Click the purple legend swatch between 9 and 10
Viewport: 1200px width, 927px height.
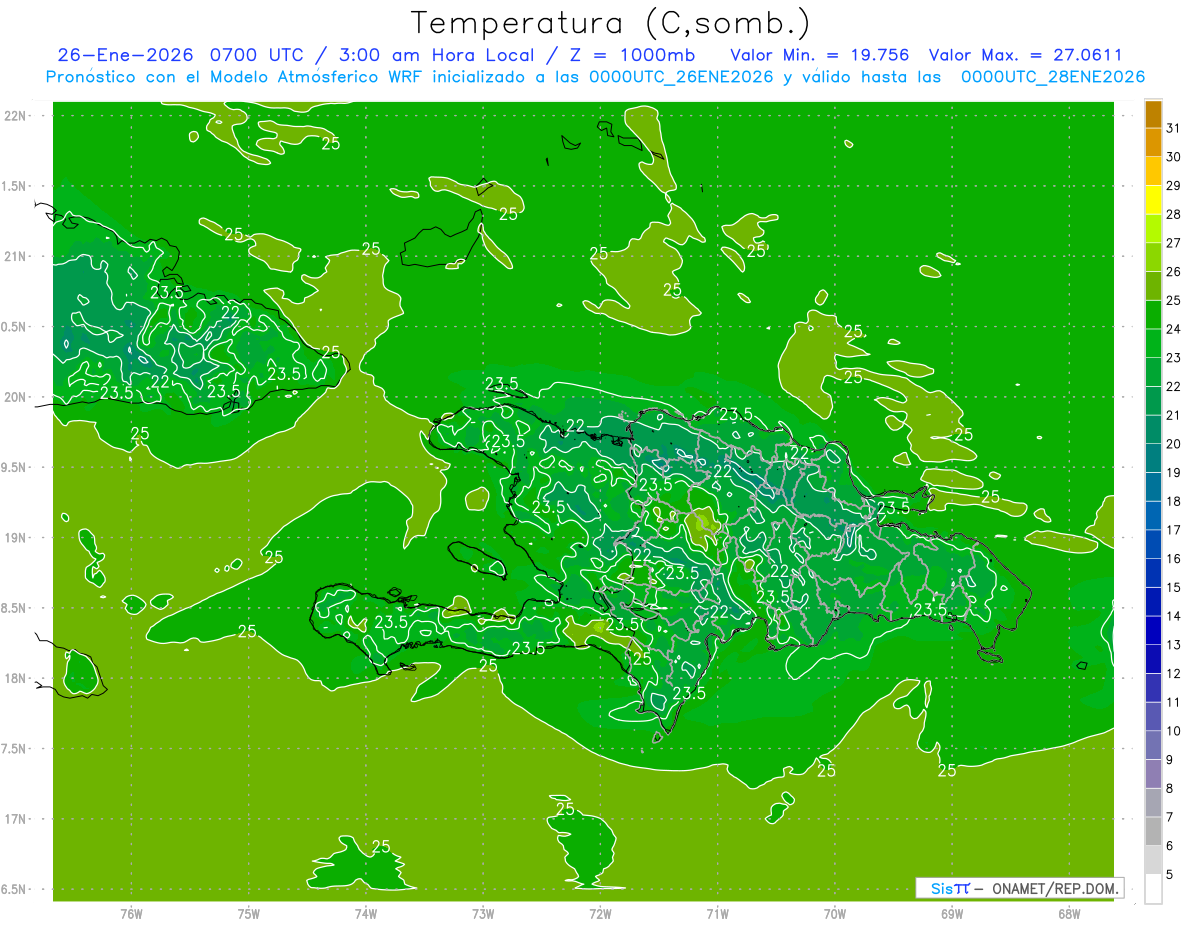1153,746
